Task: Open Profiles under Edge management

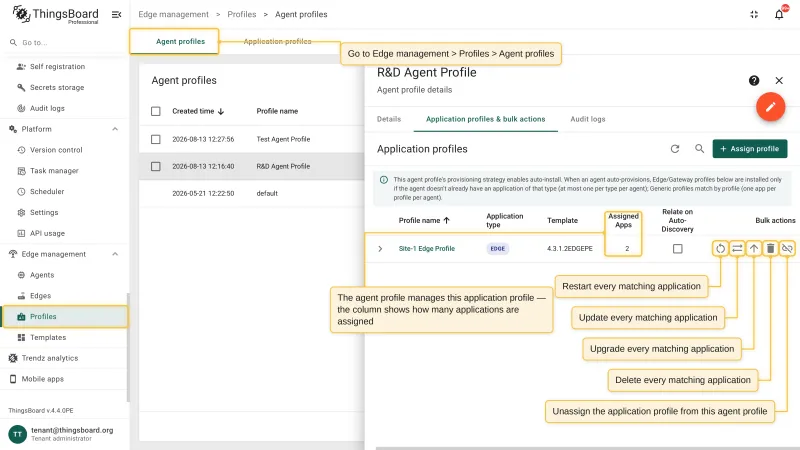Action: point(64,316)
